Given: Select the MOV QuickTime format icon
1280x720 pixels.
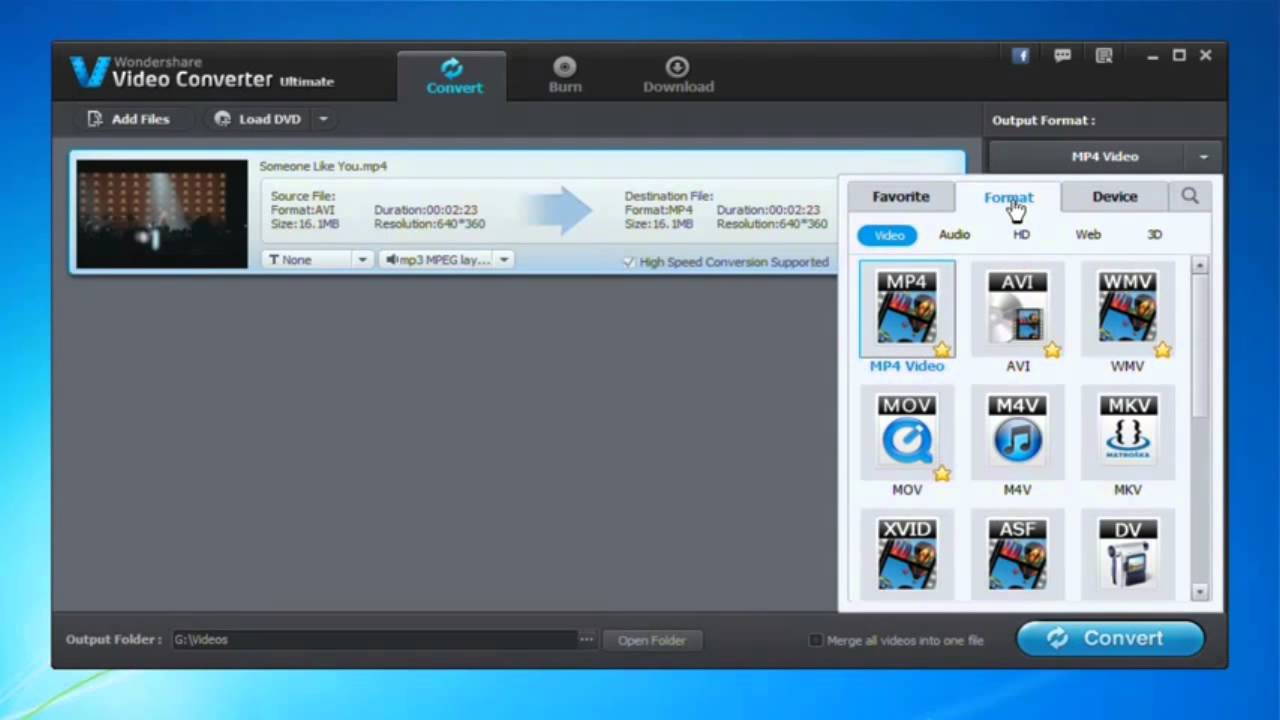Looking at the screenshot, I should tap(907, 432).
